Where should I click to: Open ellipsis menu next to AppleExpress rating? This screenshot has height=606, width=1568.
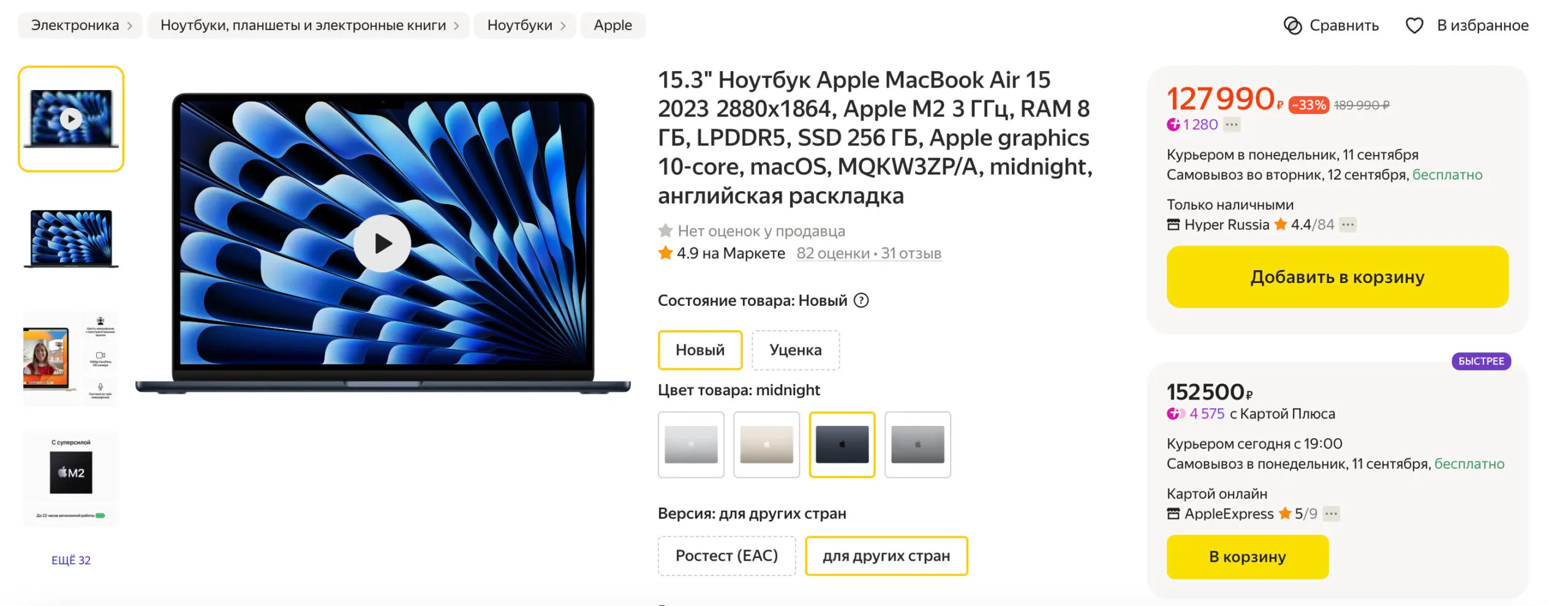(1331, 513)
